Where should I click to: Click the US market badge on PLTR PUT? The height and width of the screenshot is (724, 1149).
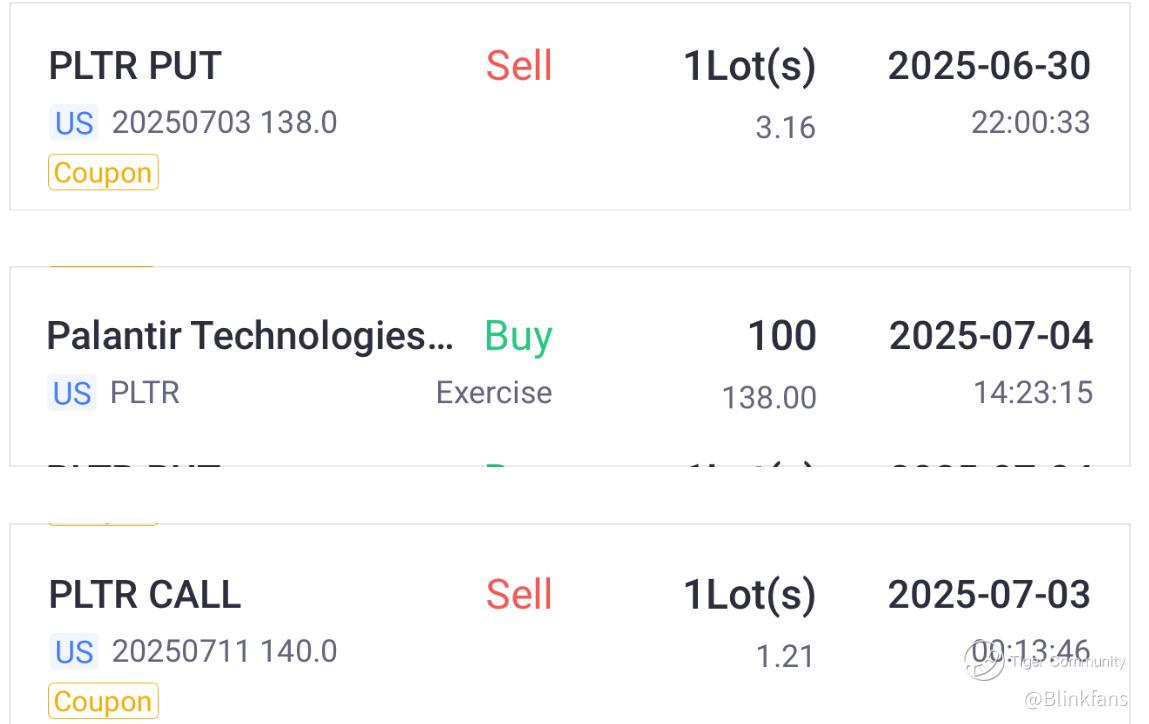(73, 123)
